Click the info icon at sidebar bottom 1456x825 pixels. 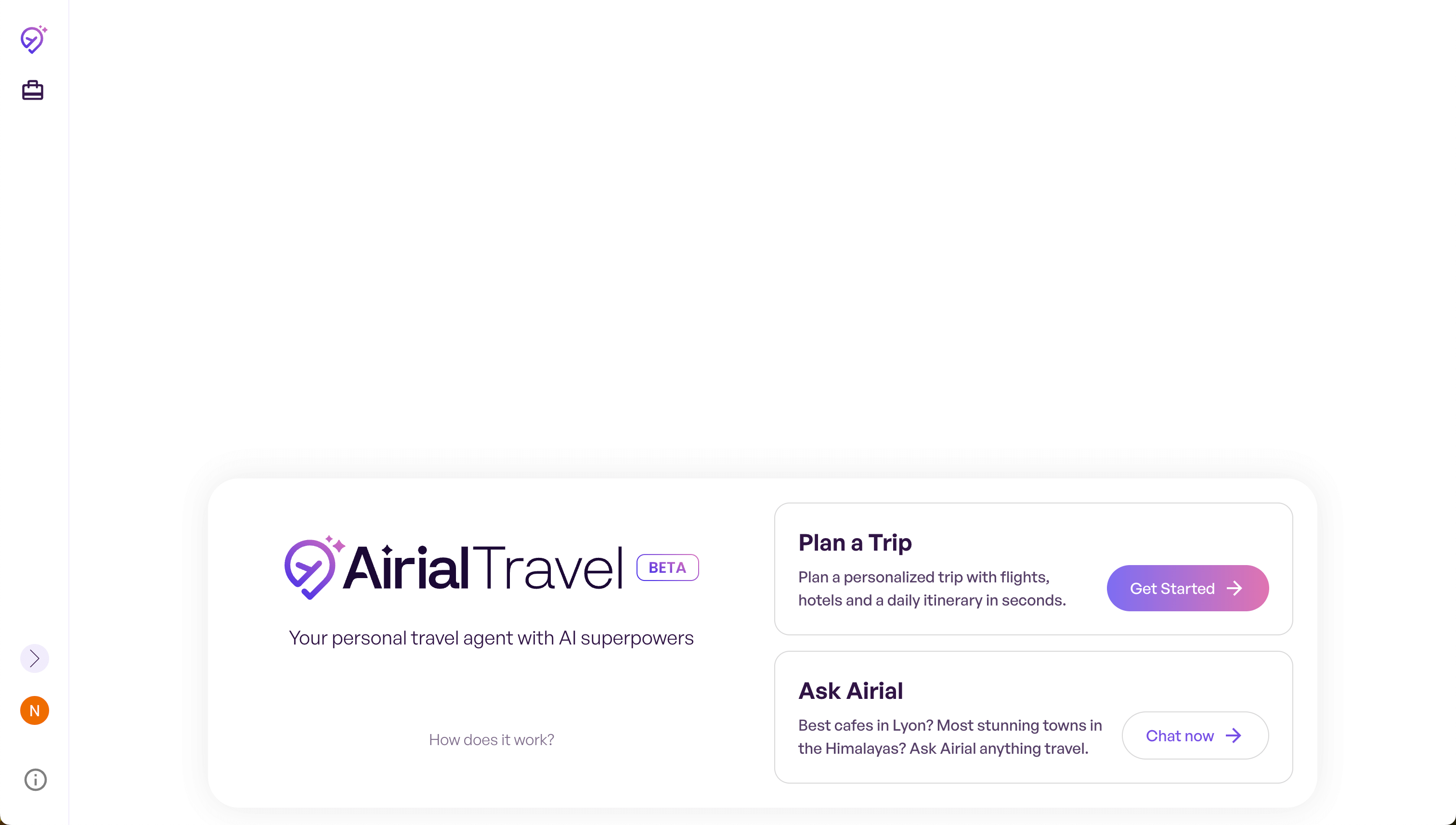(35, 780)
